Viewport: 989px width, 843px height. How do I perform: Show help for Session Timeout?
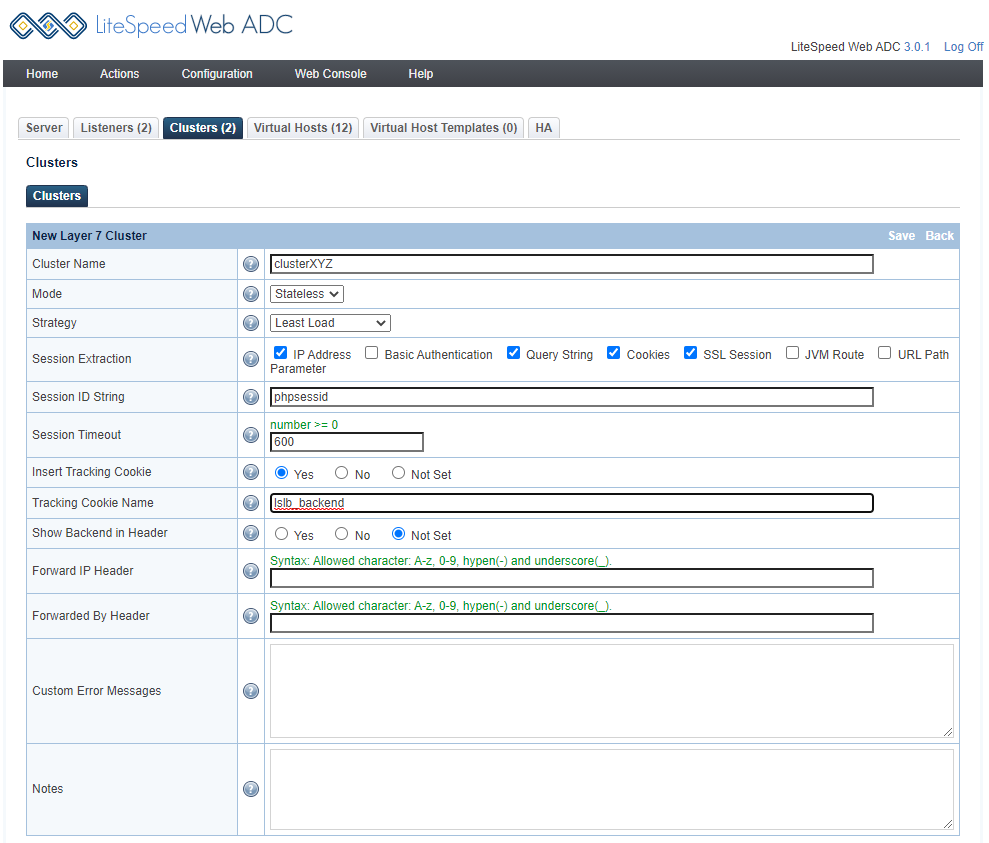tap(251, 435)
